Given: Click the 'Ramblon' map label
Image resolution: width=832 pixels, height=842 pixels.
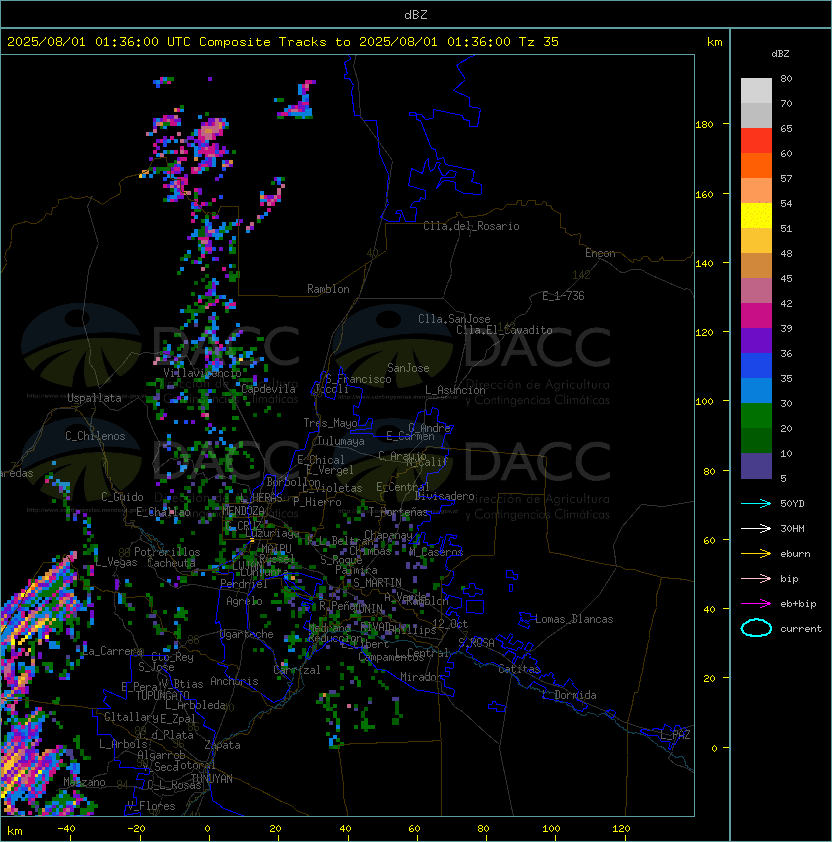Looking at the screenshot, I should [x=328, y=289].
